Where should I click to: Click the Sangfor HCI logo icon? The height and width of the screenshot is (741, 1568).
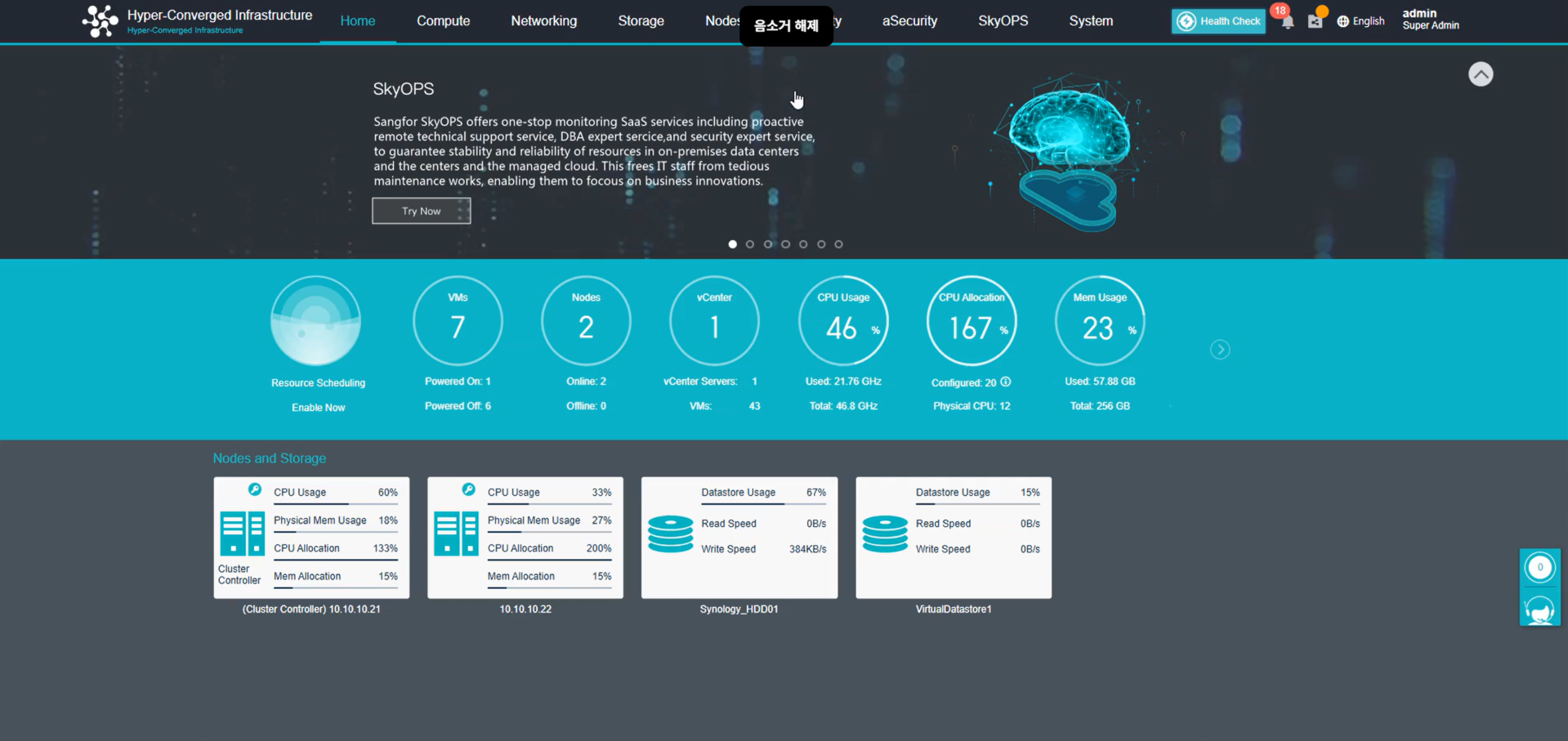click(x=100, y=21)
